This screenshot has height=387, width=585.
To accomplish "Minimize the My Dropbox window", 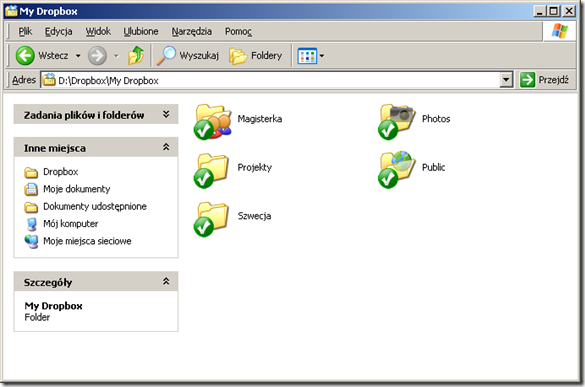I will (540, 11).
